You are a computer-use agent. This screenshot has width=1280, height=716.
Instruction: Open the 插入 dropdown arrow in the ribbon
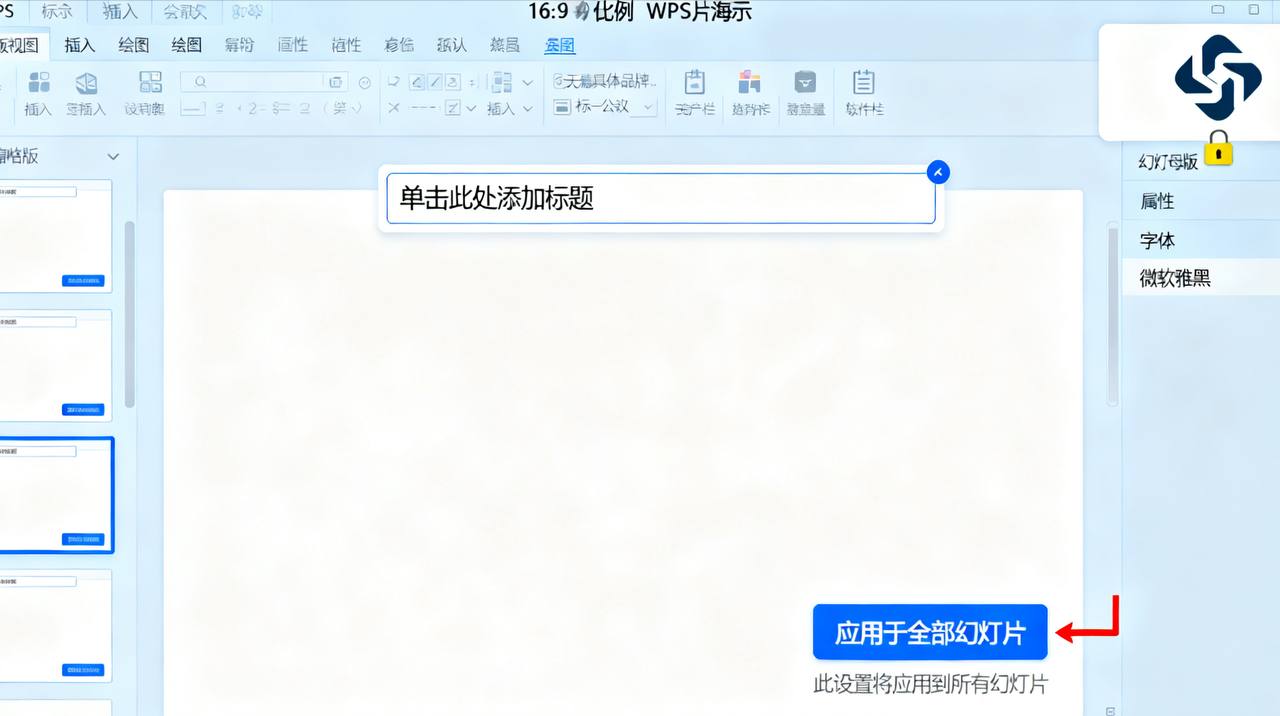527,109
